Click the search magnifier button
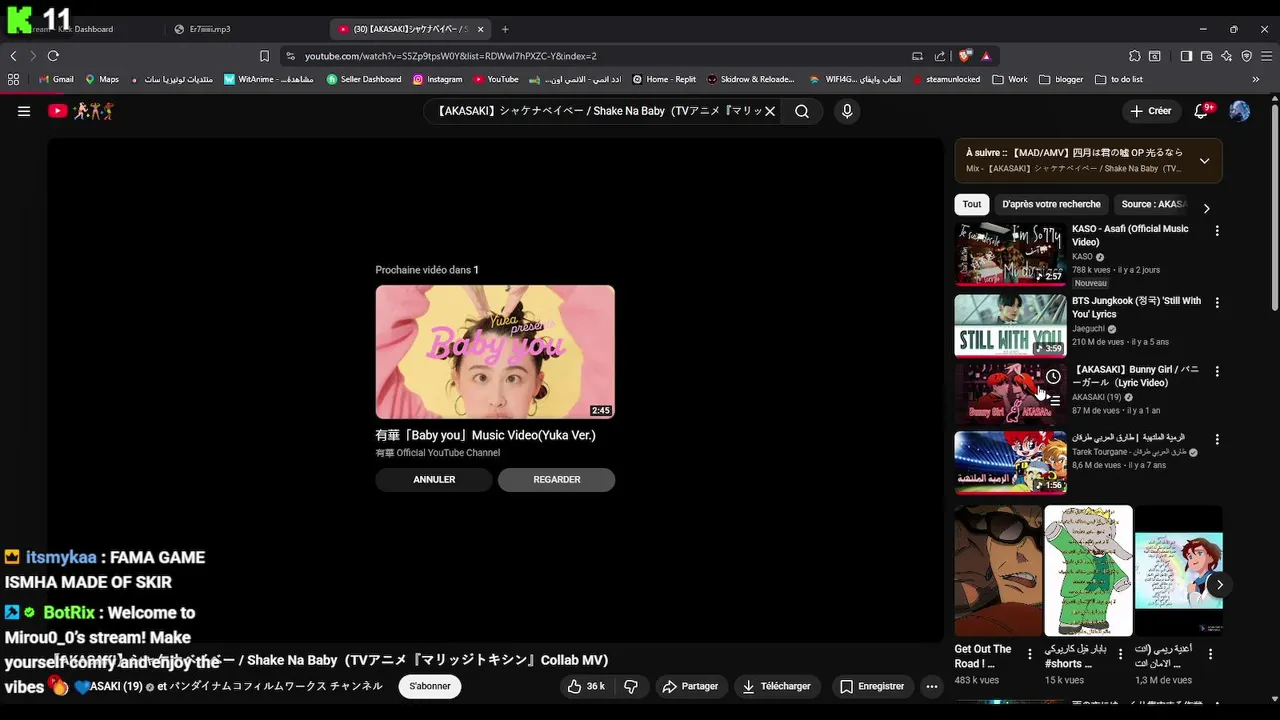Screen dimensions: 1280x720 (802, 111)
